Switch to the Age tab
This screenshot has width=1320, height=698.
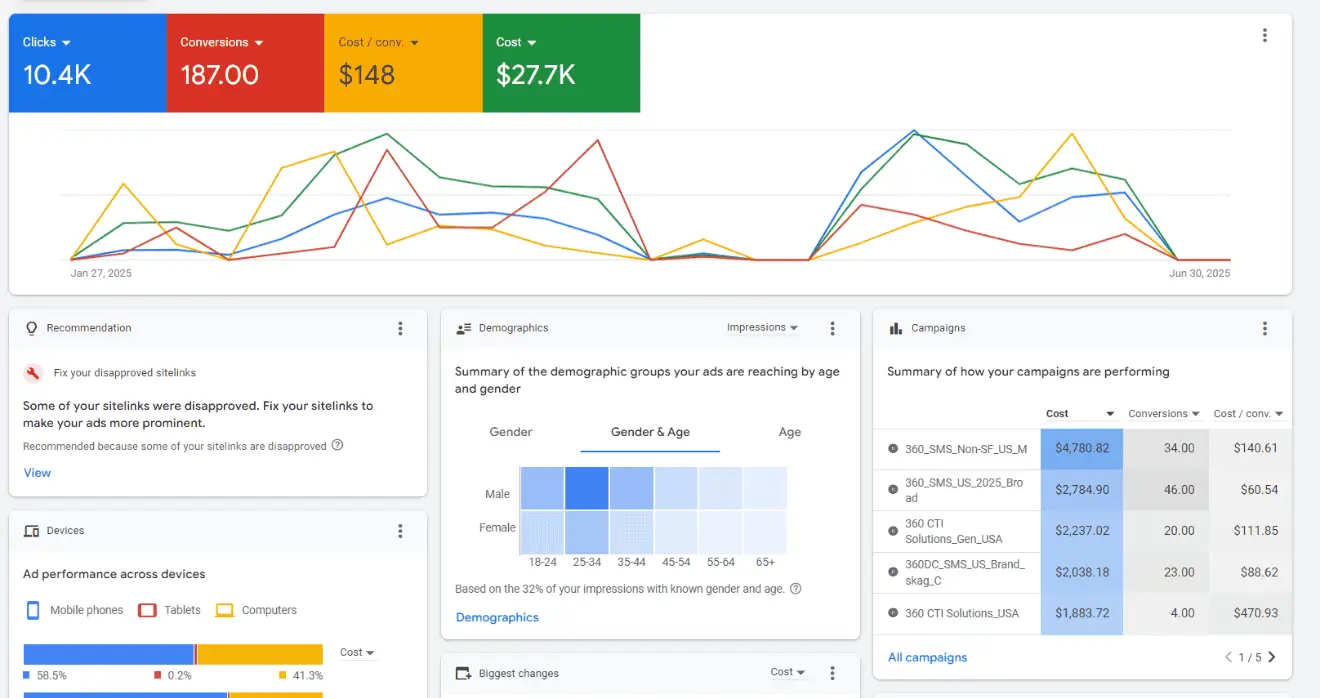click(x=789, y=432)
